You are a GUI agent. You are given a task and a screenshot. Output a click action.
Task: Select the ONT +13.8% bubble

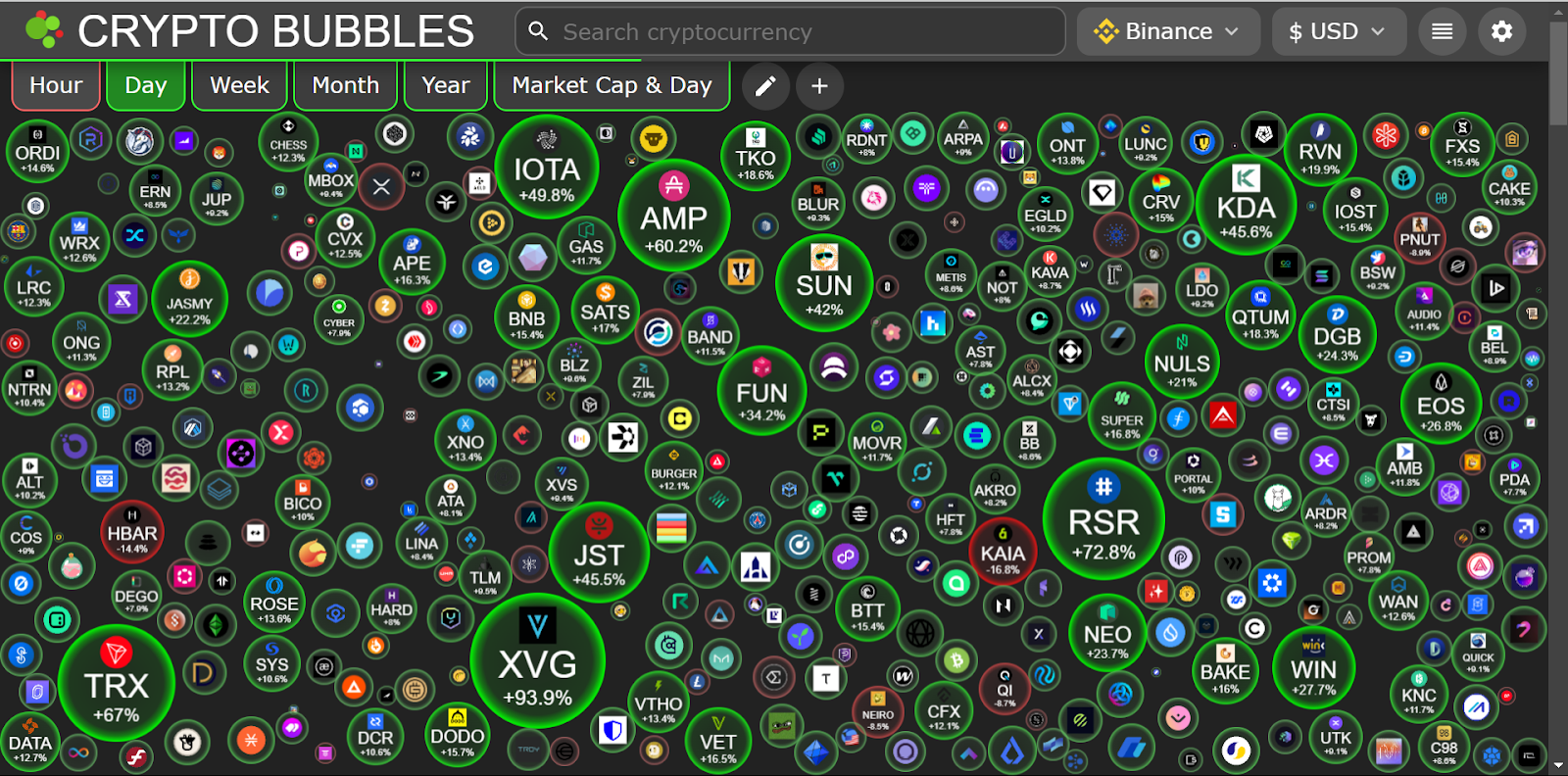pyautogui.click(x=1067, y=146)
